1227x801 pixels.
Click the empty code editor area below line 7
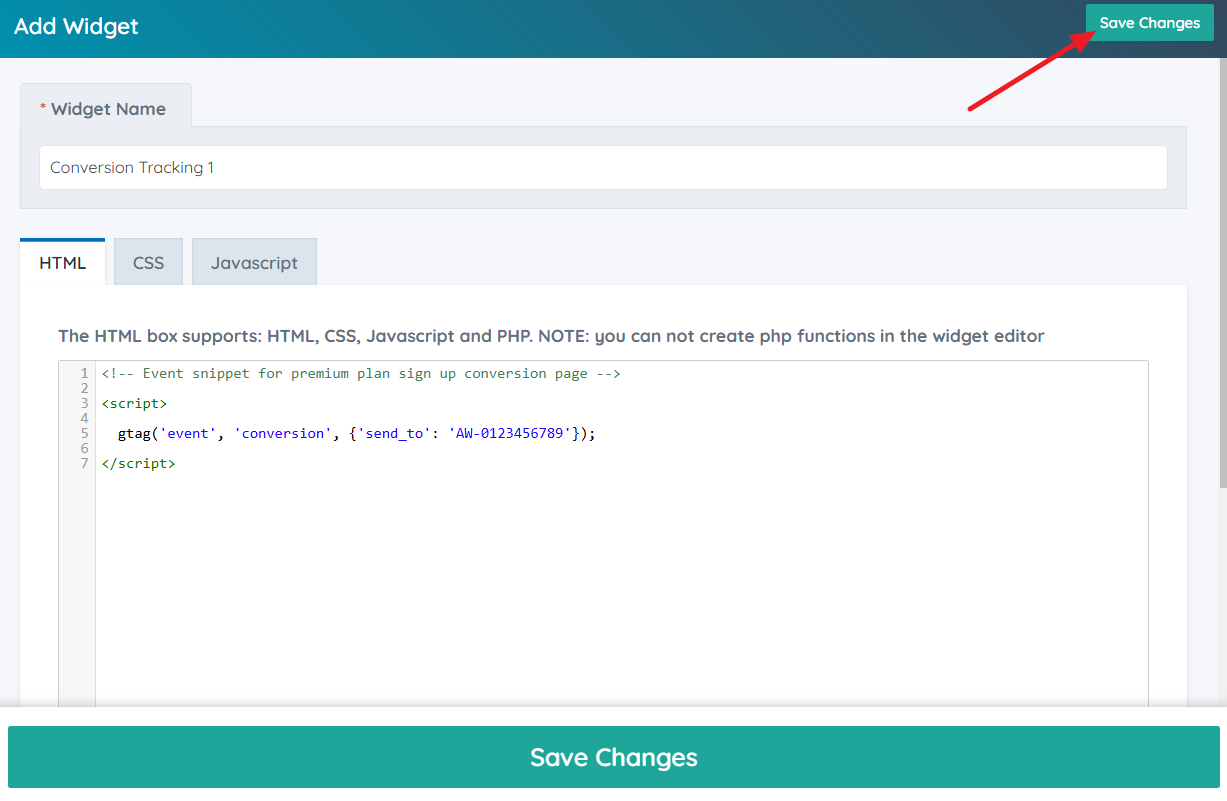point(620,590)
